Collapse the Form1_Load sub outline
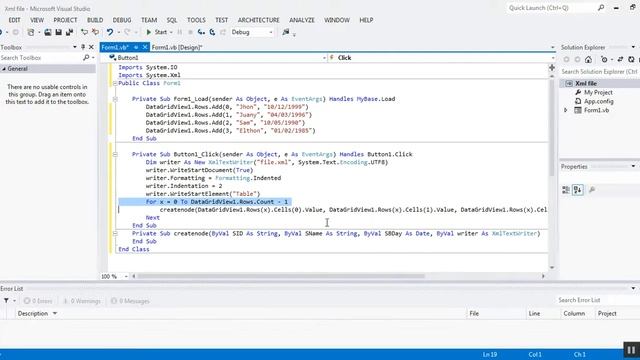This screenshot has width=640, height=360. coord(115,99)
